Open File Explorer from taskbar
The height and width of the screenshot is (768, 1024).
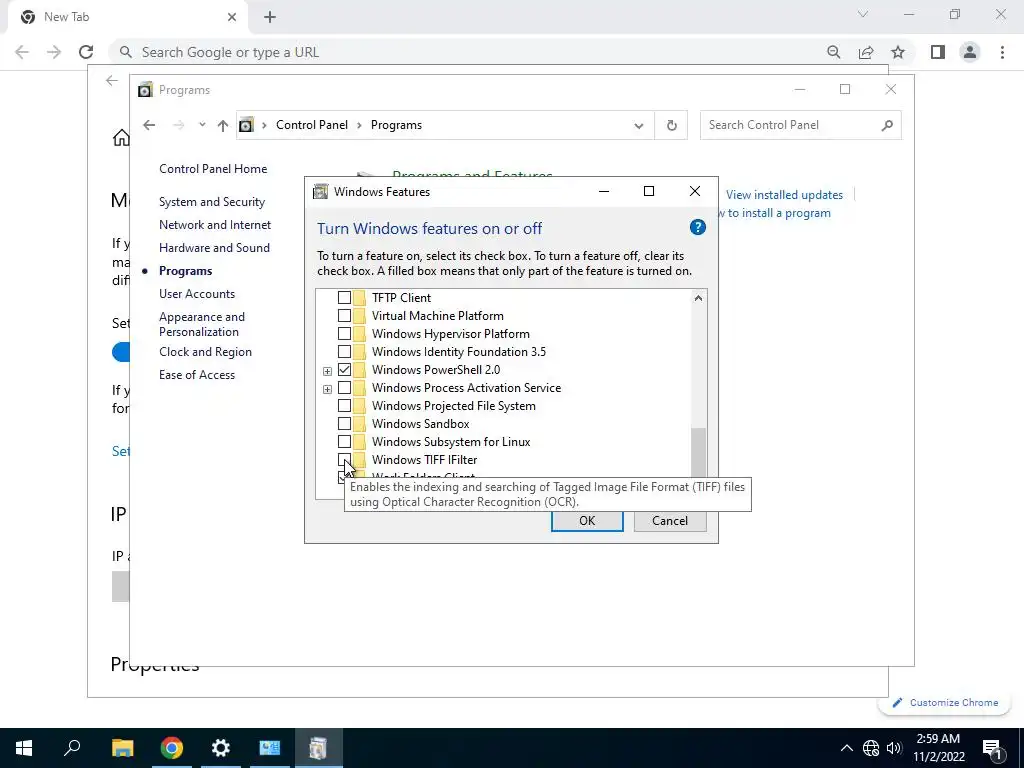click(122, 748)
